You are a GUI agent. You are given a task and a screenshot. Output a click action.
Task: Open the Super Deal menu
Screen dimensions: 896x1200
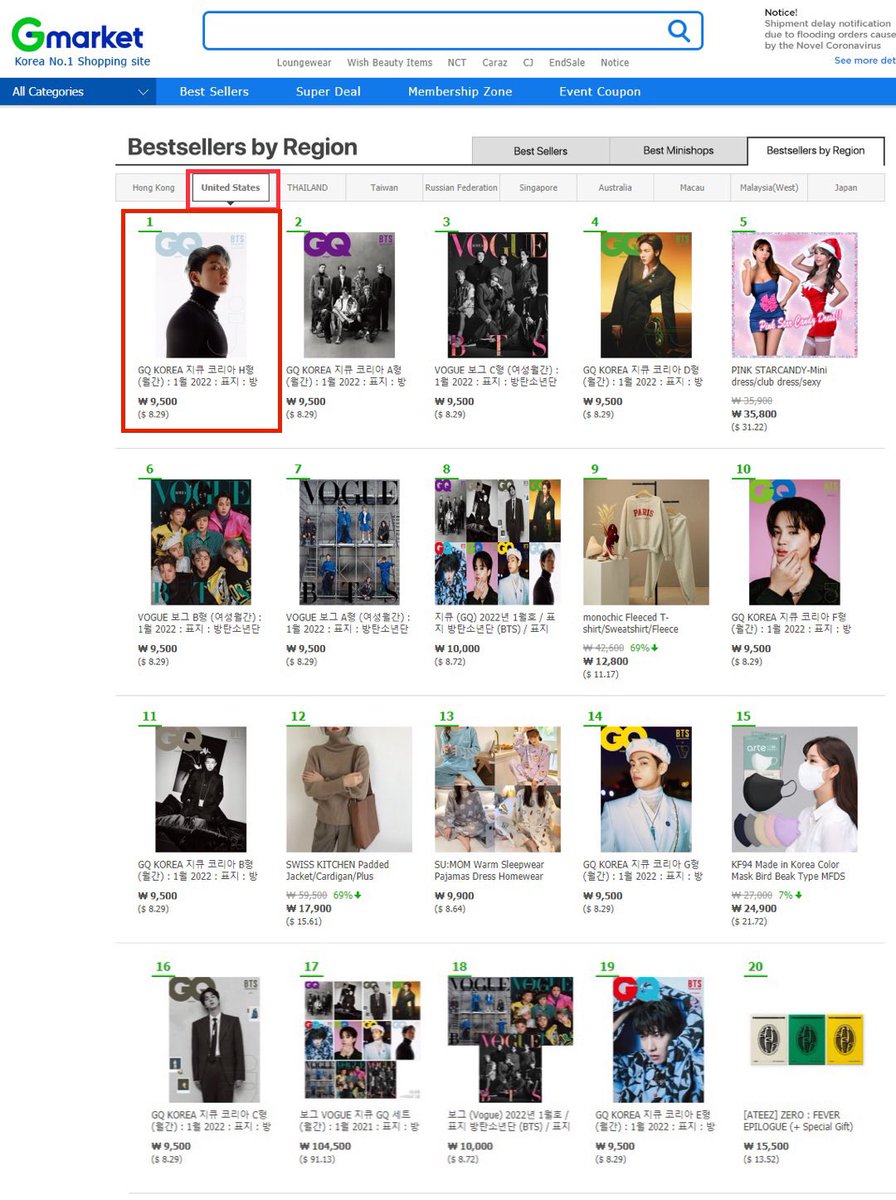[328, 92]
